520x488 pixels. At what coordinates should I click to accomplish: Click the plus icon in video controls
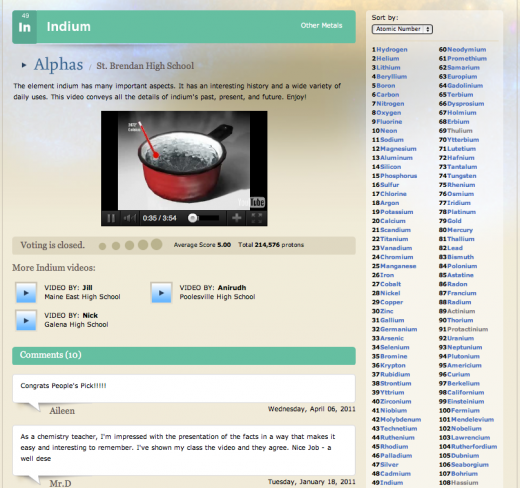pyautogui.click(x=237, y=218)
